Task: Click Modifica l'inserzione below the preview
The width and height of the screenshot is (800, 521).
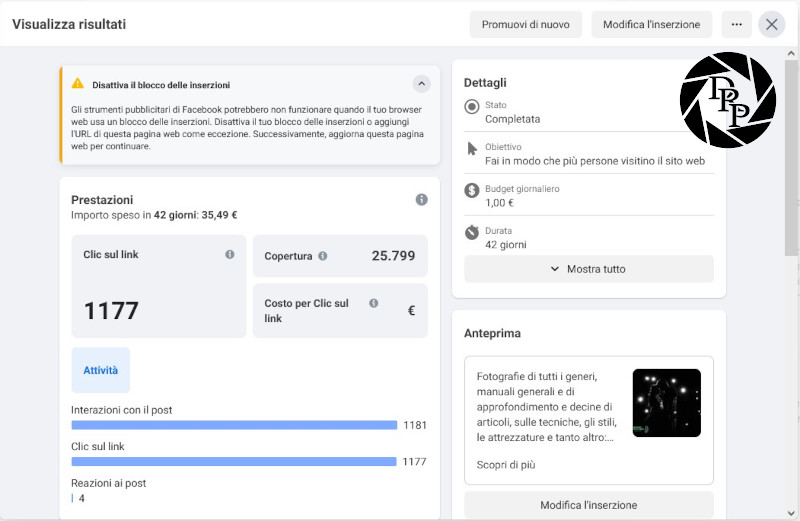Action: [589, 505]
